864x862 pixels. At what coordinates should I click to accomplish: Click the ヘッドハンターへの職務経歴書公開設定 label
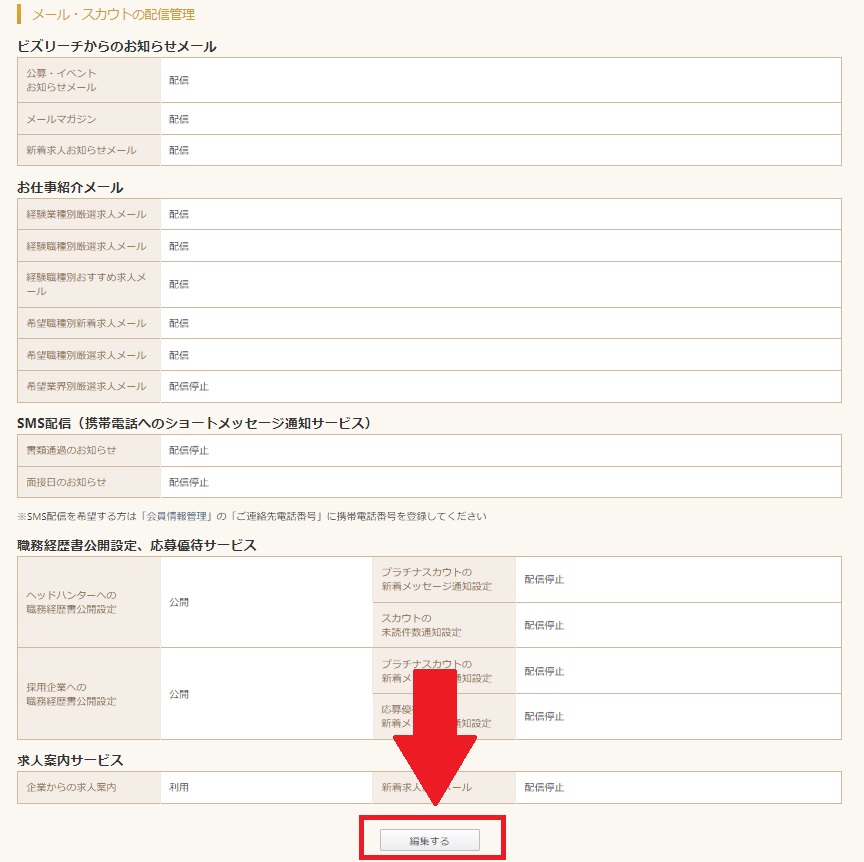[71, 602]
